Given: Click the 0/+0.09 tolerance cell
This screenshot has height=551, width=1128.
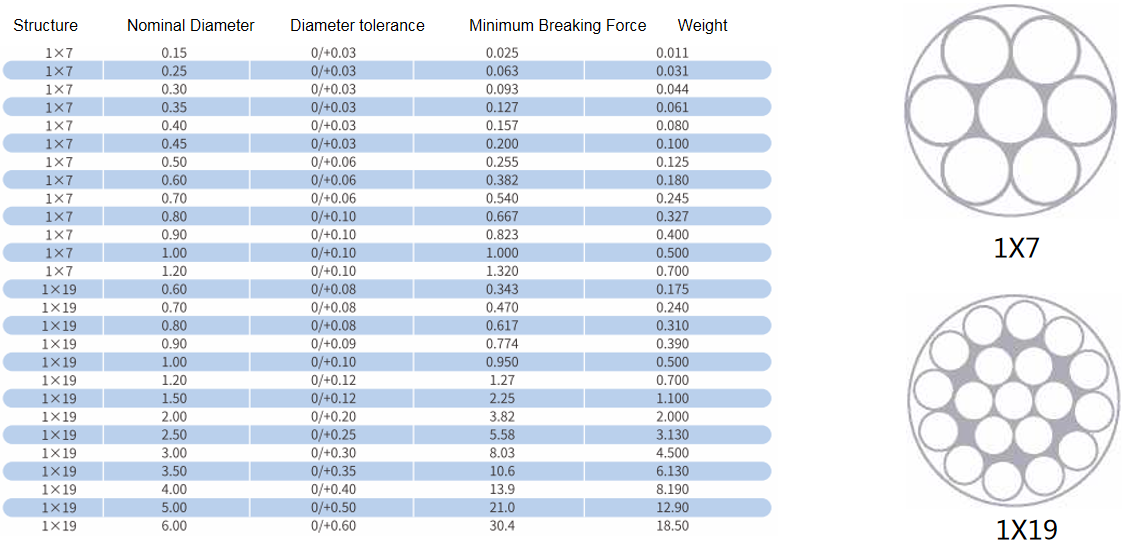Looking at the screenshot, I should (334, 344).
